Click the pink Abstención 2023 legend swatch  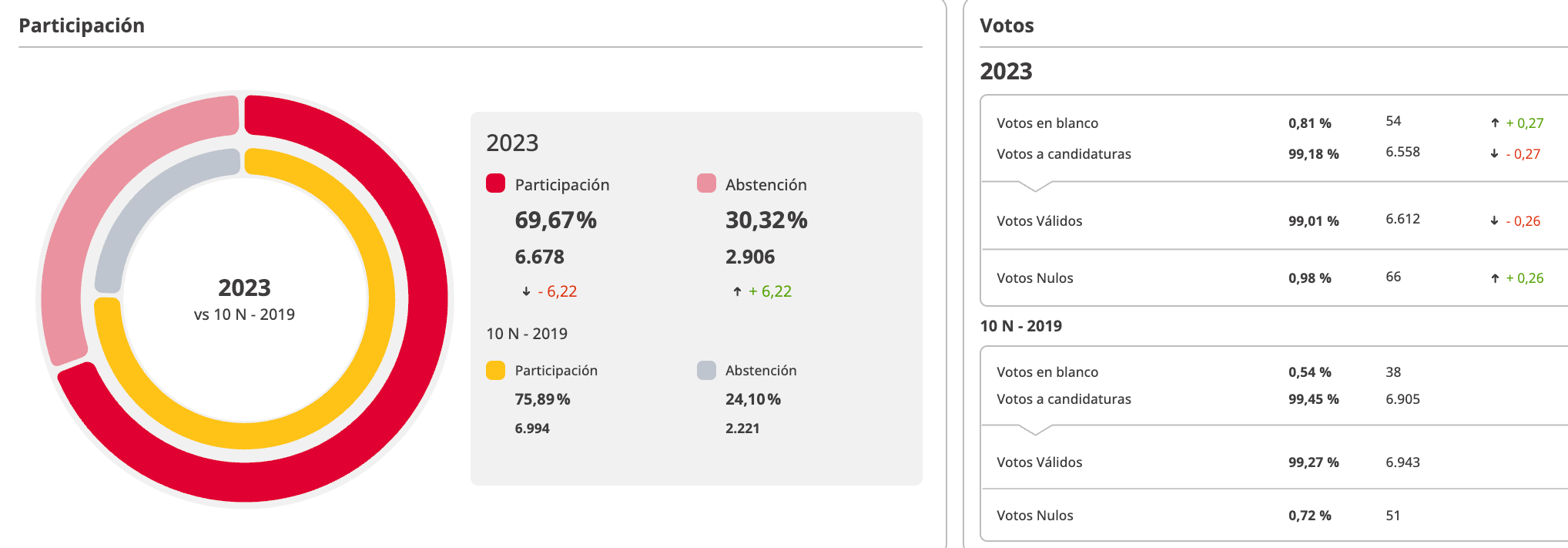[x=706, y=183]
